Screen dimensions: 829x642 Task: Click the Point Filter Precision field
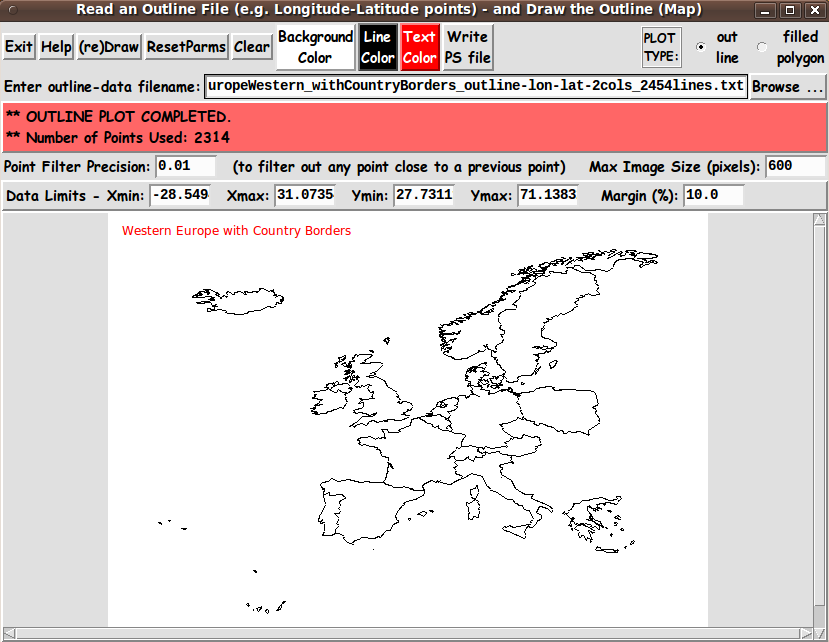click(x=186, y=167)
